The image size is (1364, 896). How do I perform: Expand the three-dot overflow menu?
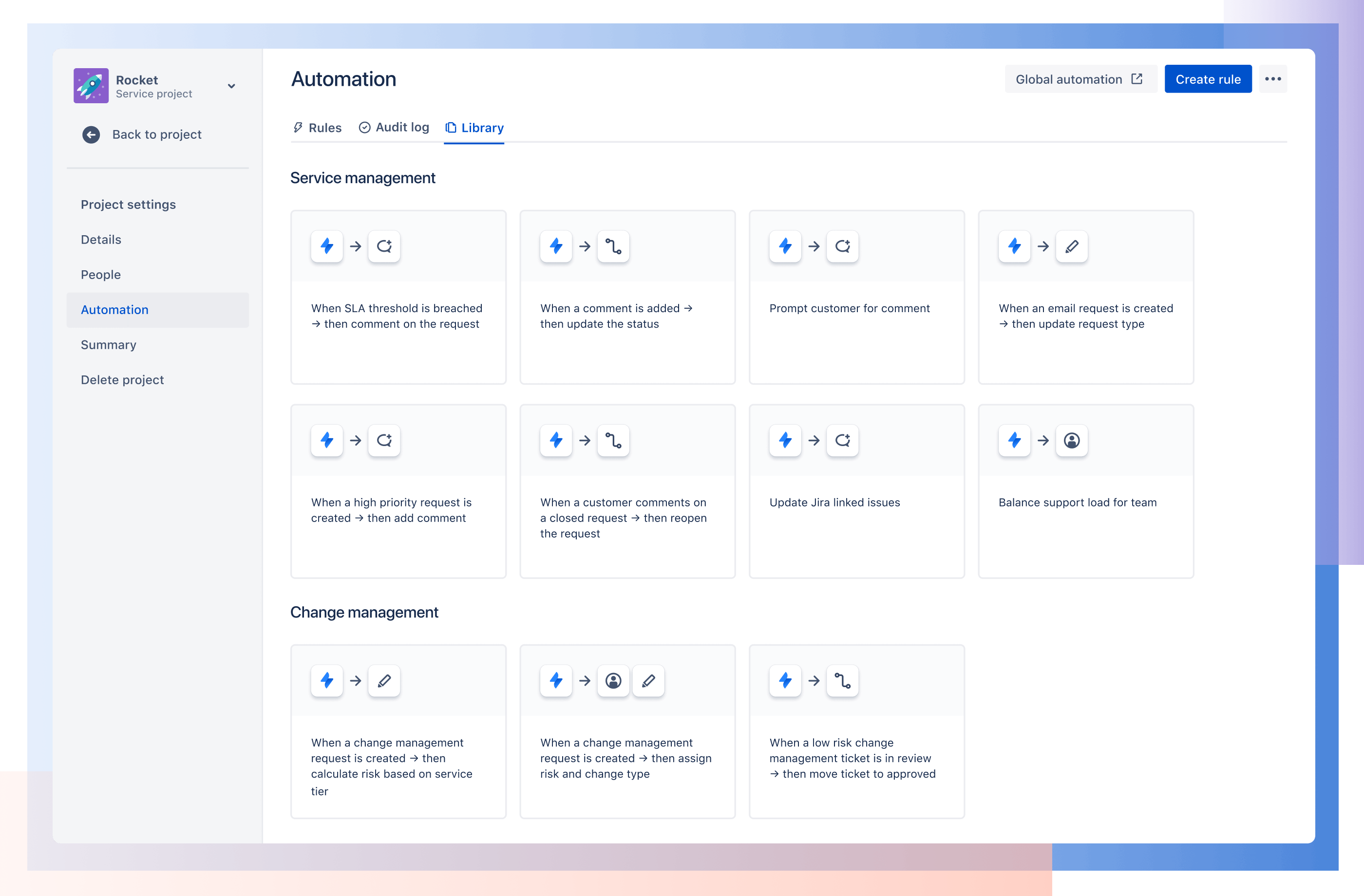[x=1274, y=79]
